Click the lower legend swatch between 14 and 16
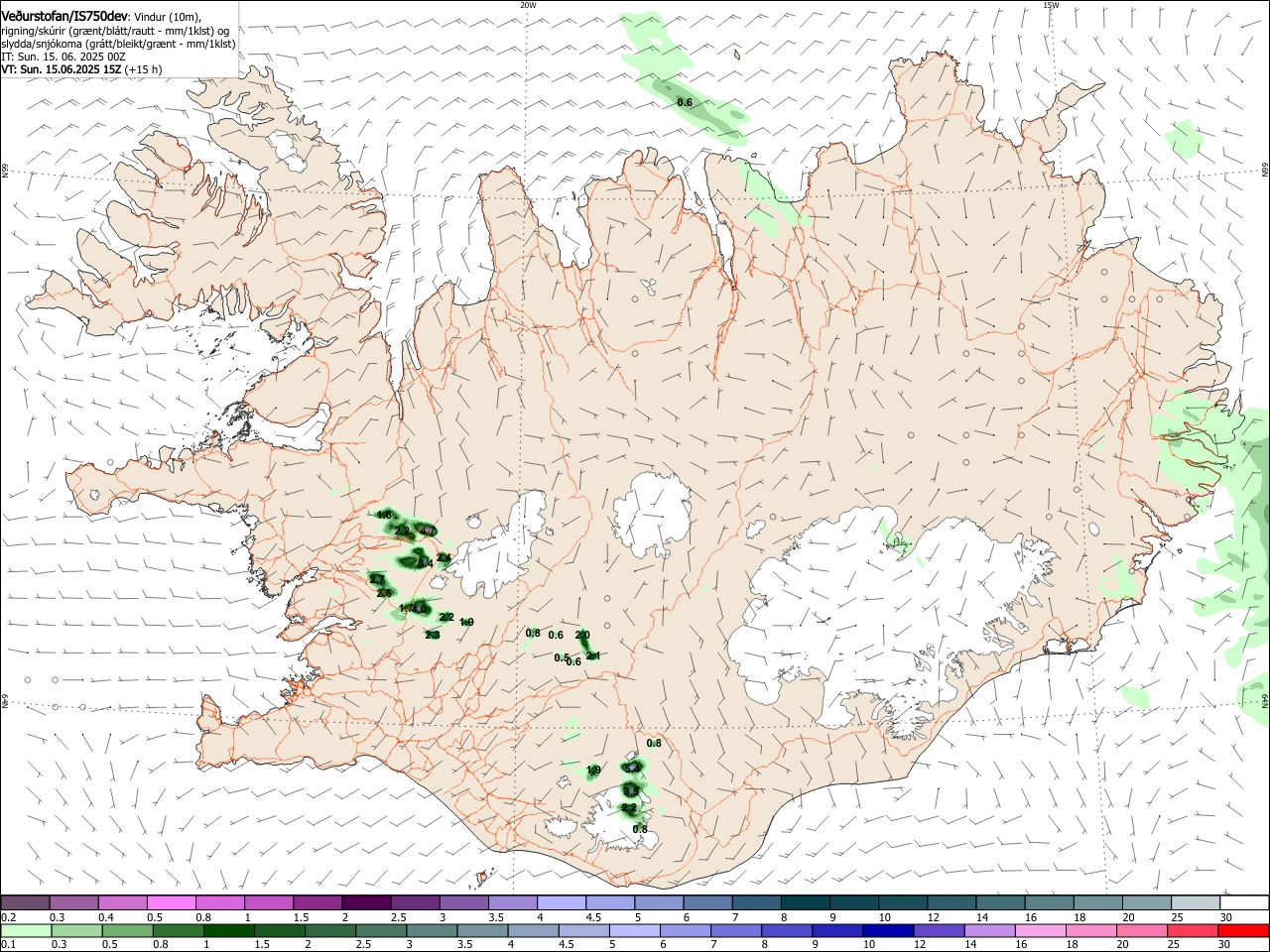1270x952 pixels. pos(988,930)
